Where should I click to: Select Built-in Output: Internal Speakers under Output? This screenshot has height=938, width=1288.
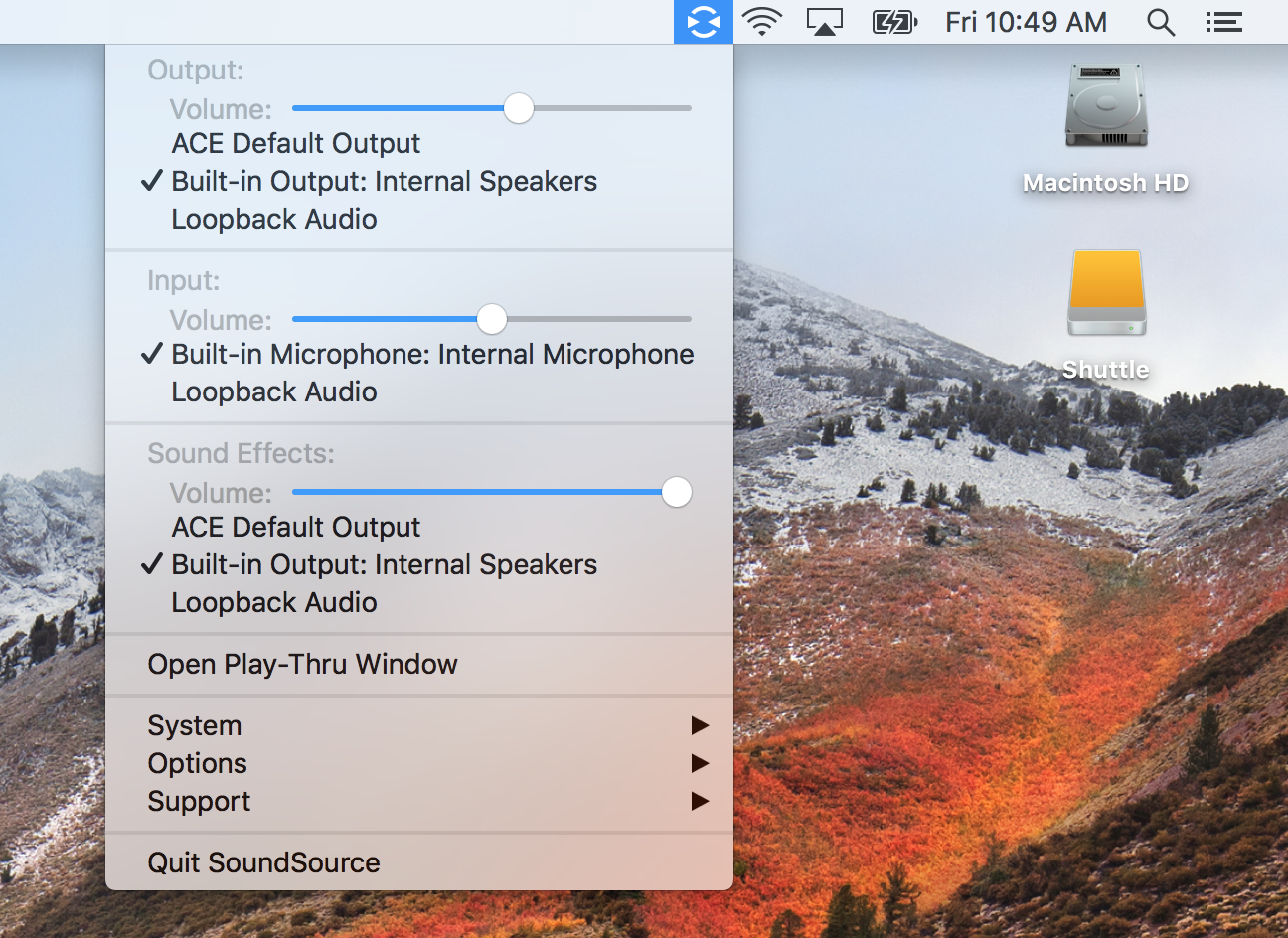point(419,181)
